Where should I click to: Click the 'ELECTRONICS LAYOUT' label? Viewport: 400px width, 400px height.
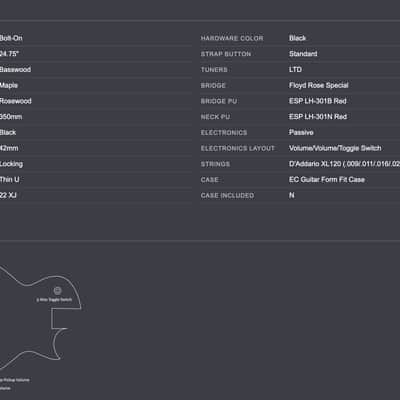238,148
